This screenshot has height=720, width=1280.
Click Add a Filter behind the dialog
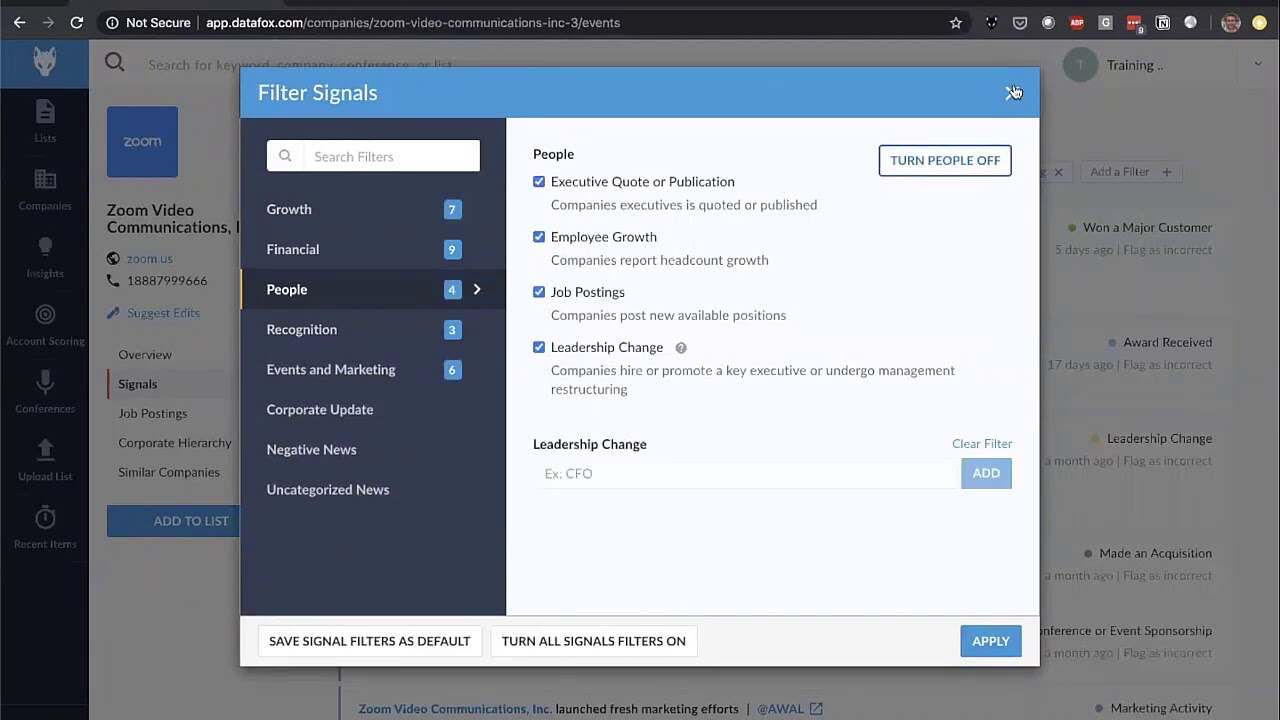[x=1130, y=172]
